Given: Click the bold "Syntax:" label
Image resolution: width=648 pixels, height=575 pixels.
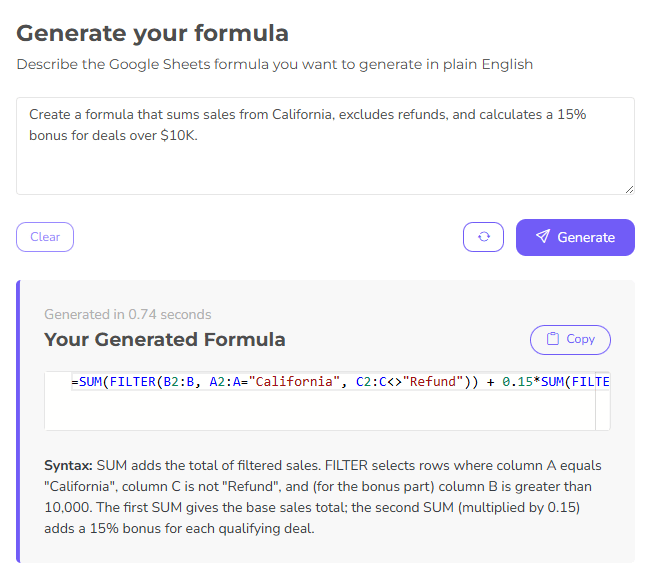Looking at the screenshot, I should click(x=68, y=466).
